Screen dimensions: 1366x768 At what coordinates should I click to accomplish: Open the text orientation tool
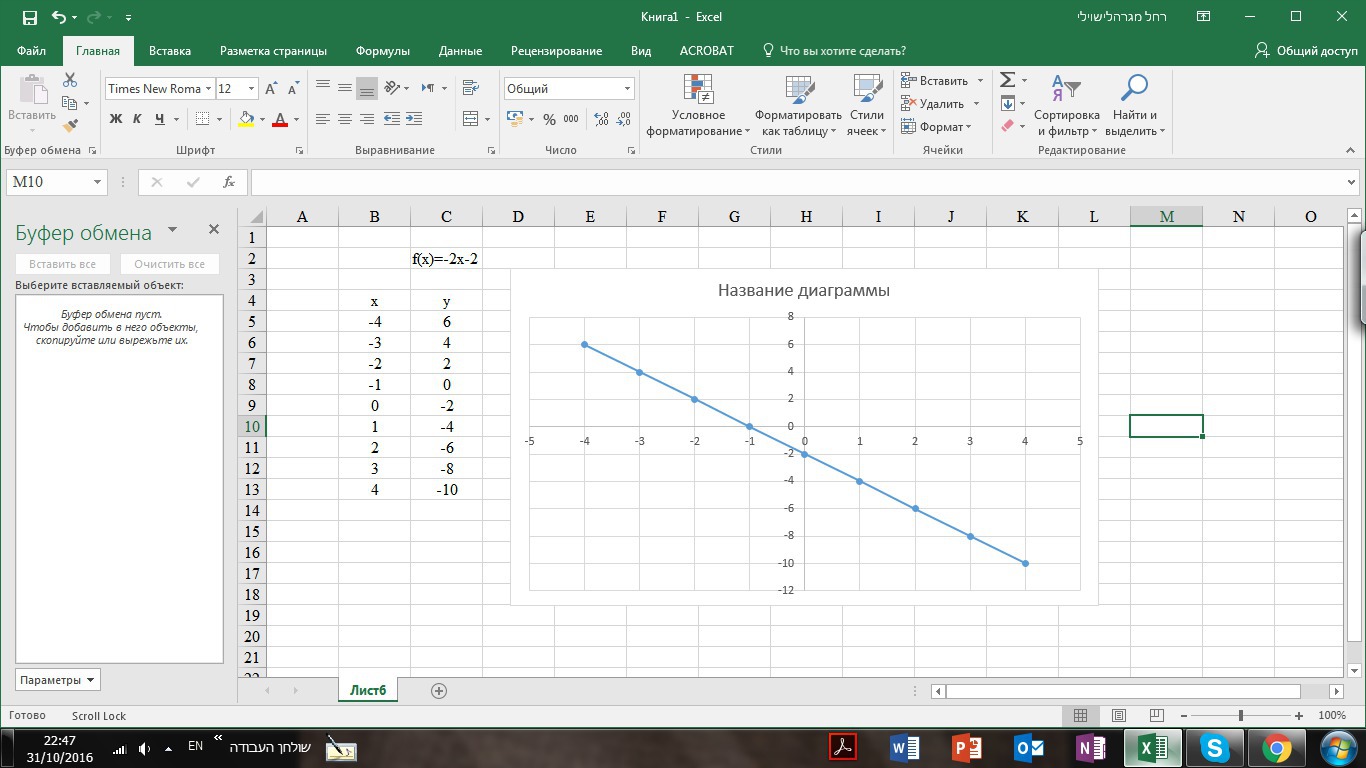(x=391, y=88)
